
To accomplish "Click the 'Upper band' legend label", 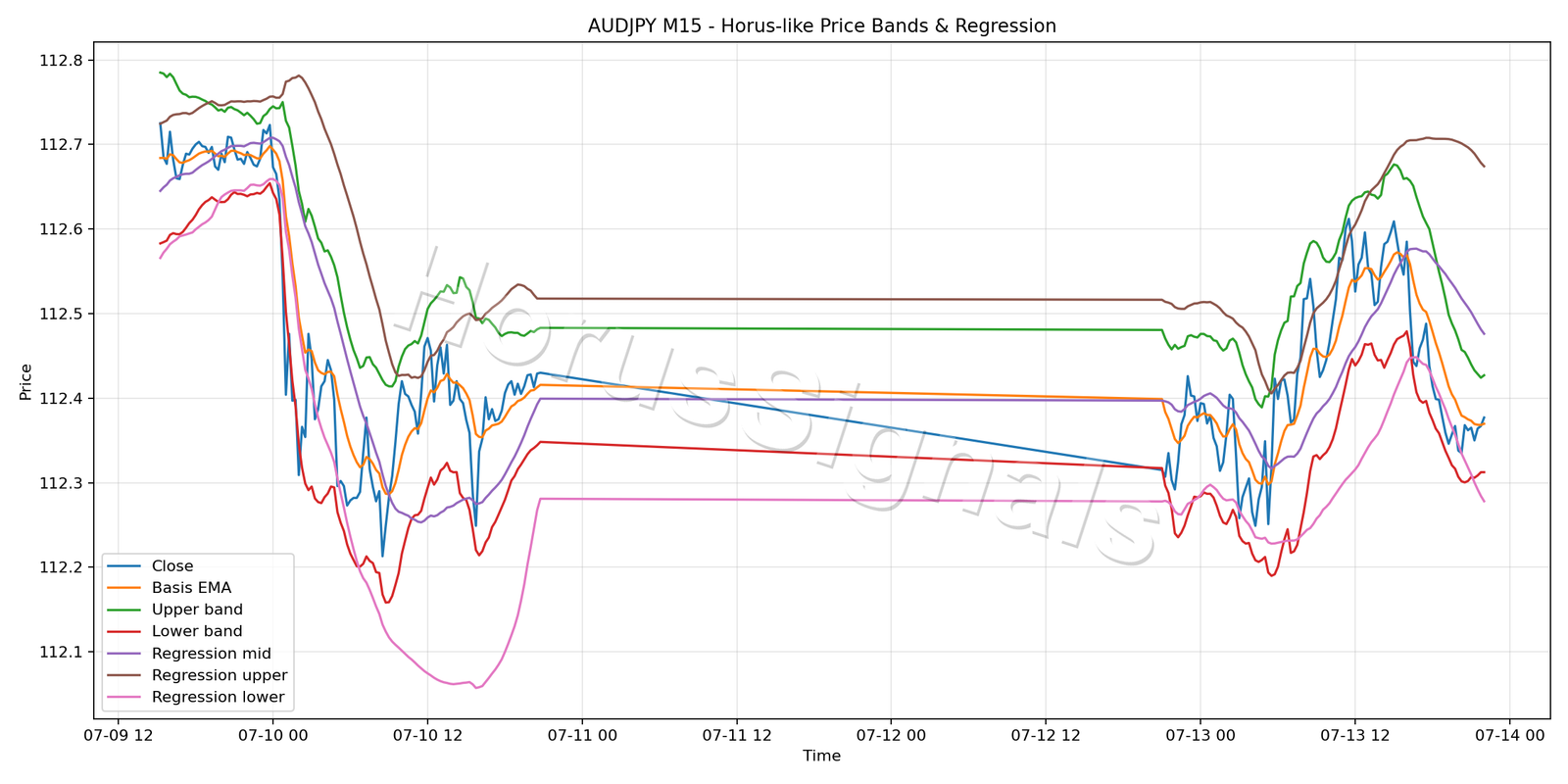I will (197, 610).
